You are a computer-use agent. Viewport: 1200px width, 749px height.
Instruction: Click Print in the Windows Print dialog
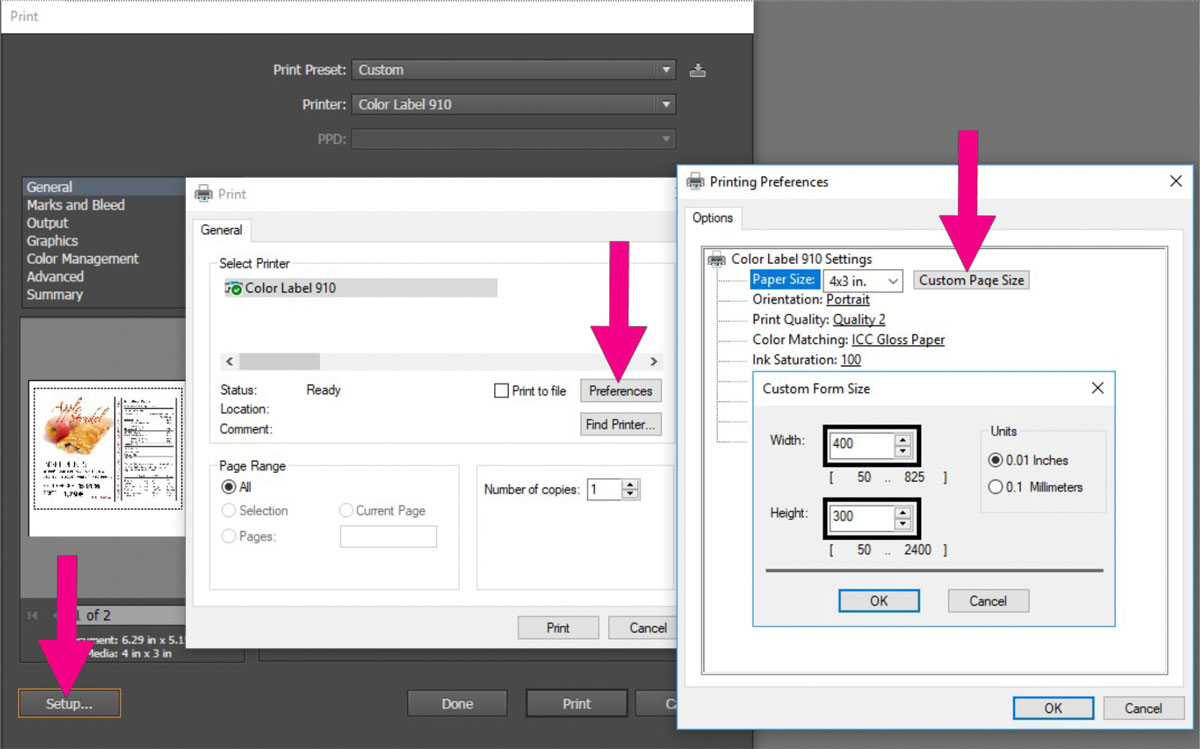558,628
